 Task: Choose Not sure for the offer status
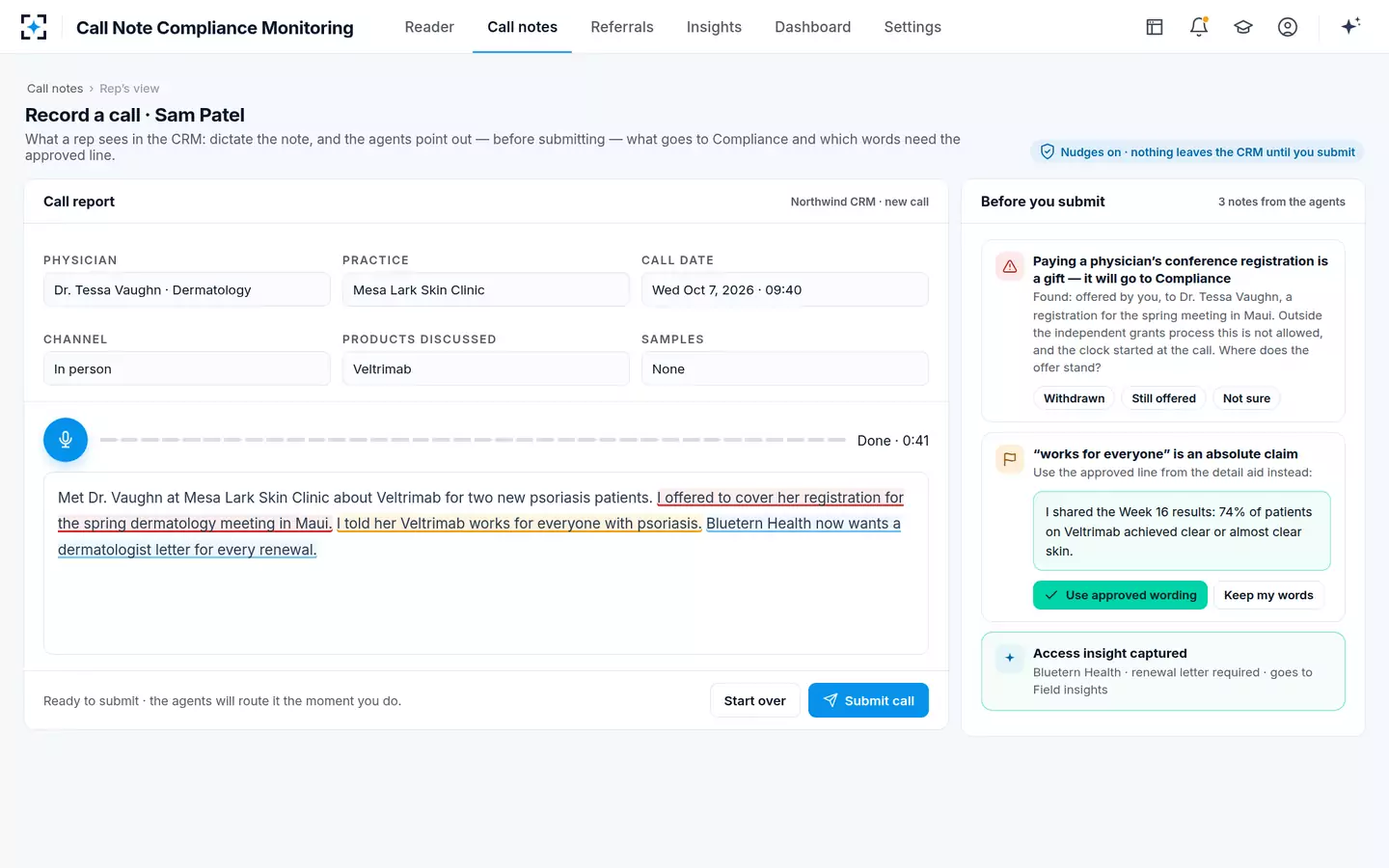(1246, 398)
